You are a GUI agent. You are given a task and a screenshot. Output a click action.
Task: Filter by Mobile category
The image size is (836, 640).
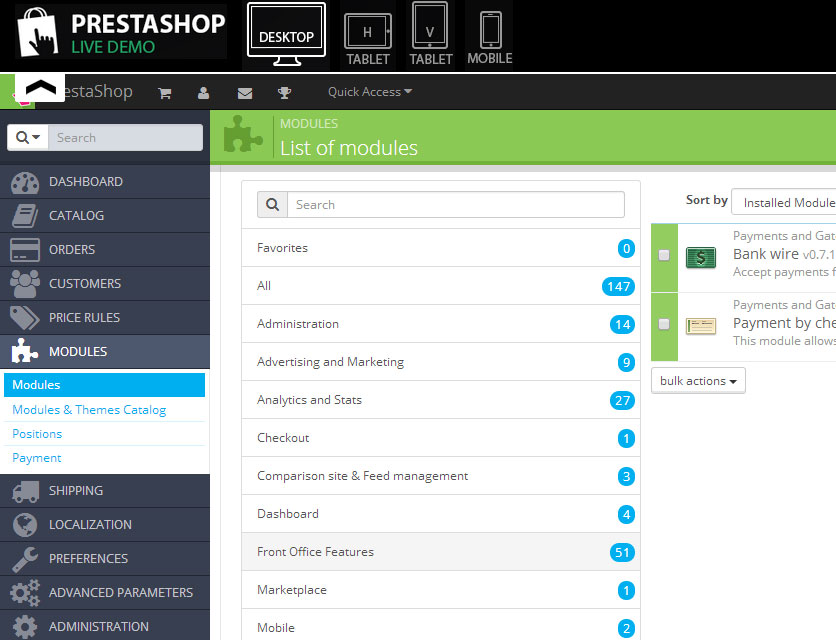click(x=441, y=625)
